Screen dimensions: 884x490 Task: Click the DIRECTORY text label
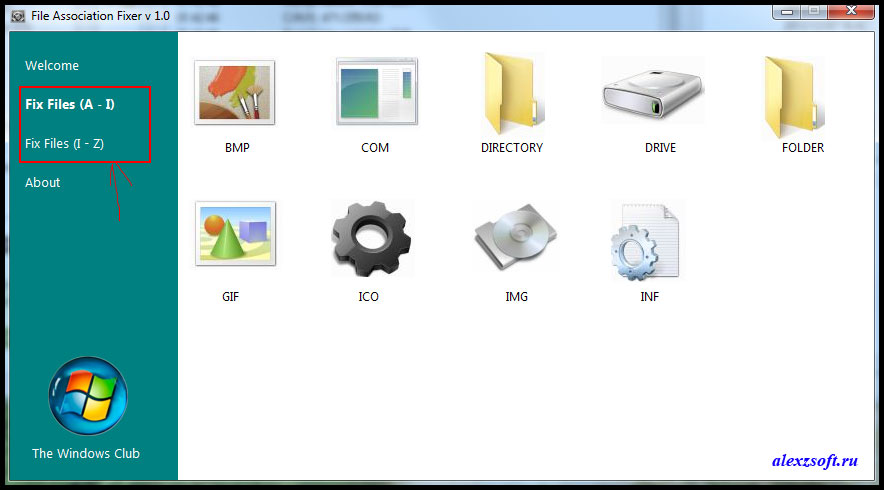point(512,148)
